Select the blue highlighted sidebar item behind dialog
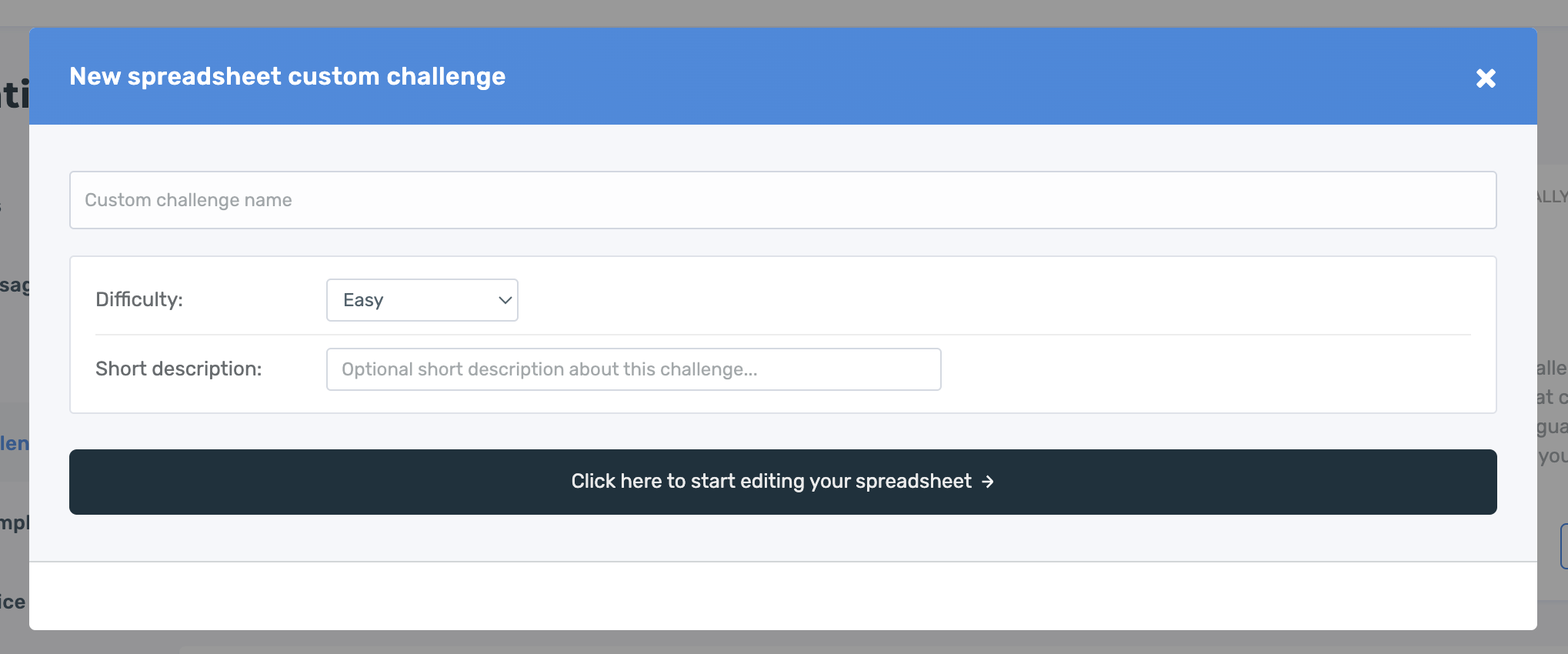Viewport: 1568px width, 654px height. [x=14, y=443]
